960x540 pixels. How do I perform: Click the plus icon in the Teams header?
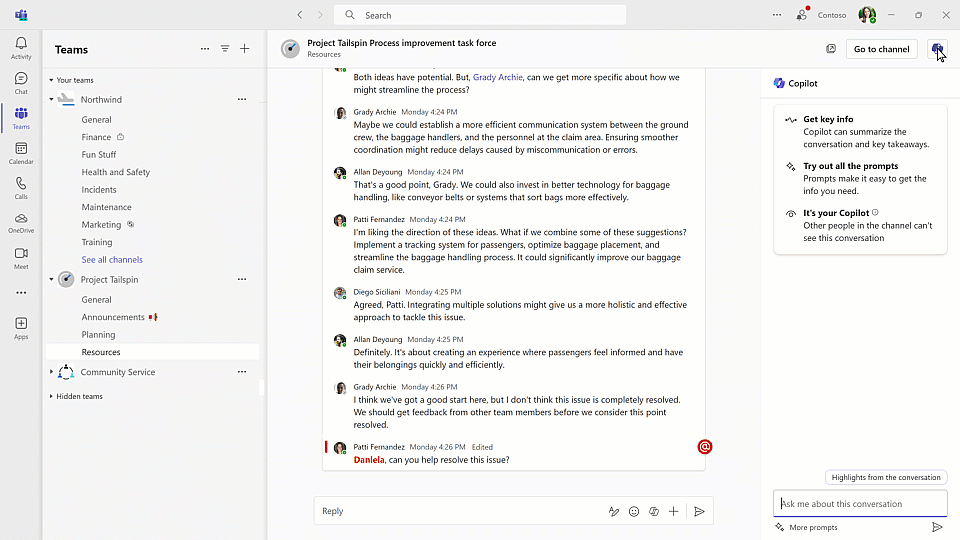pyautogui.click(x=244, y=49)
